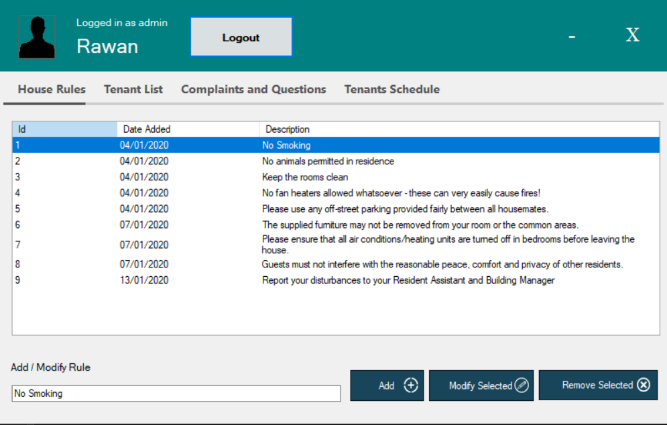The image size is (667, 425).
Task: Select the 'No fan heaters allowed' rule
Action: coord(336,193)
